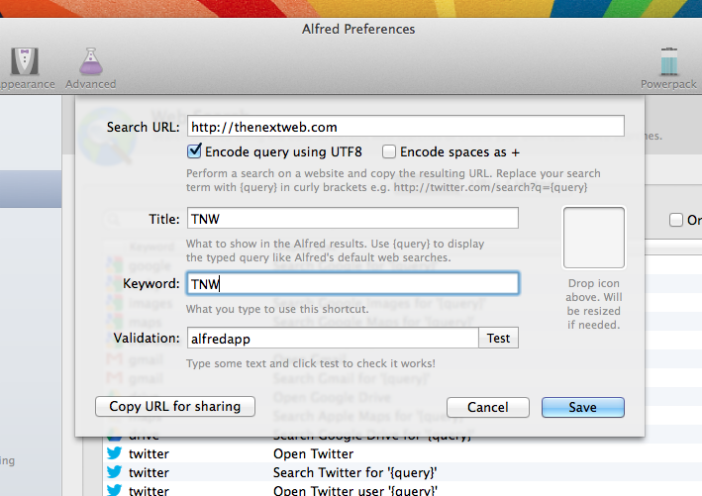Click the Alfred Preferences window title
702x496 pixels.
pos(358,29)
